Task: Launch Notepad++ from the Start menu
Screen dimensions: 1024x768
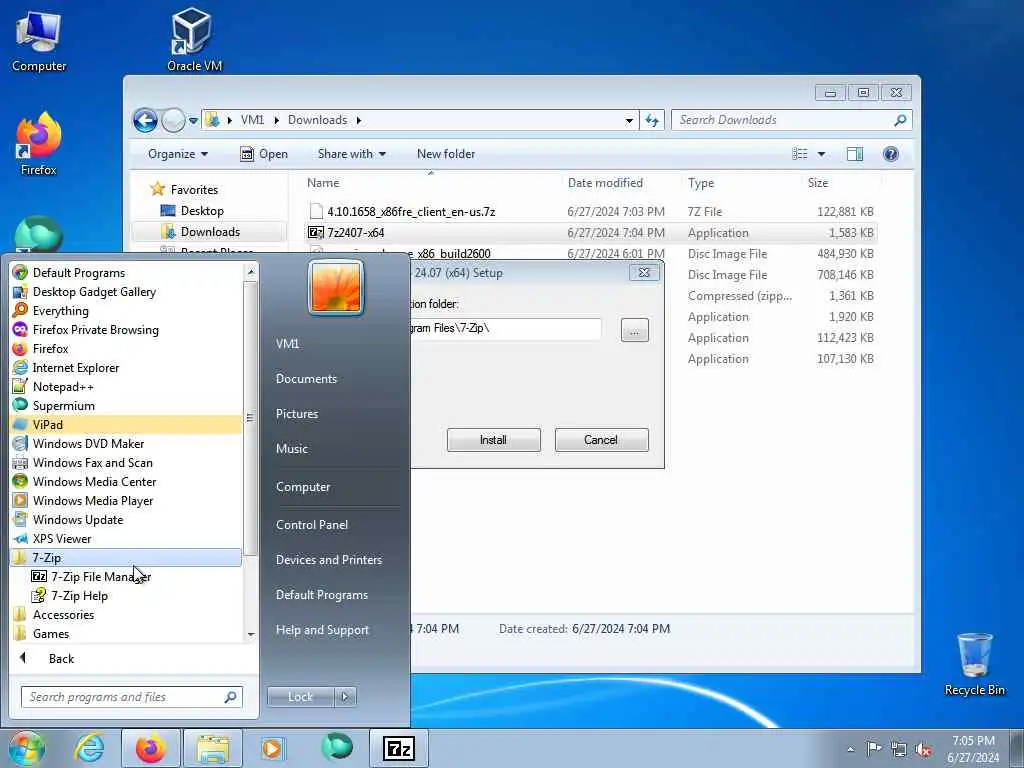Action: (x=63, y=387)
